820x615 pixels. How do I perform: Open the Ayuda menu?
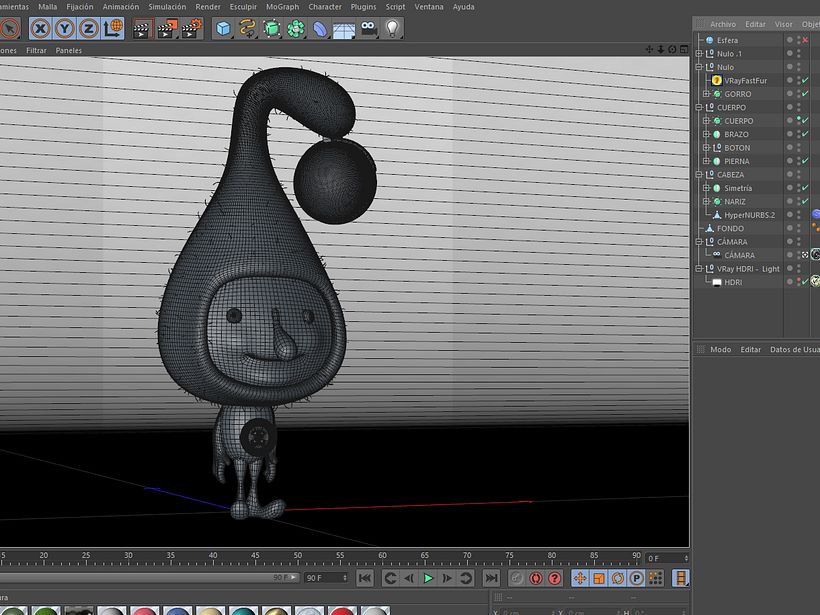pyautogui.click(x=463, y=7)
